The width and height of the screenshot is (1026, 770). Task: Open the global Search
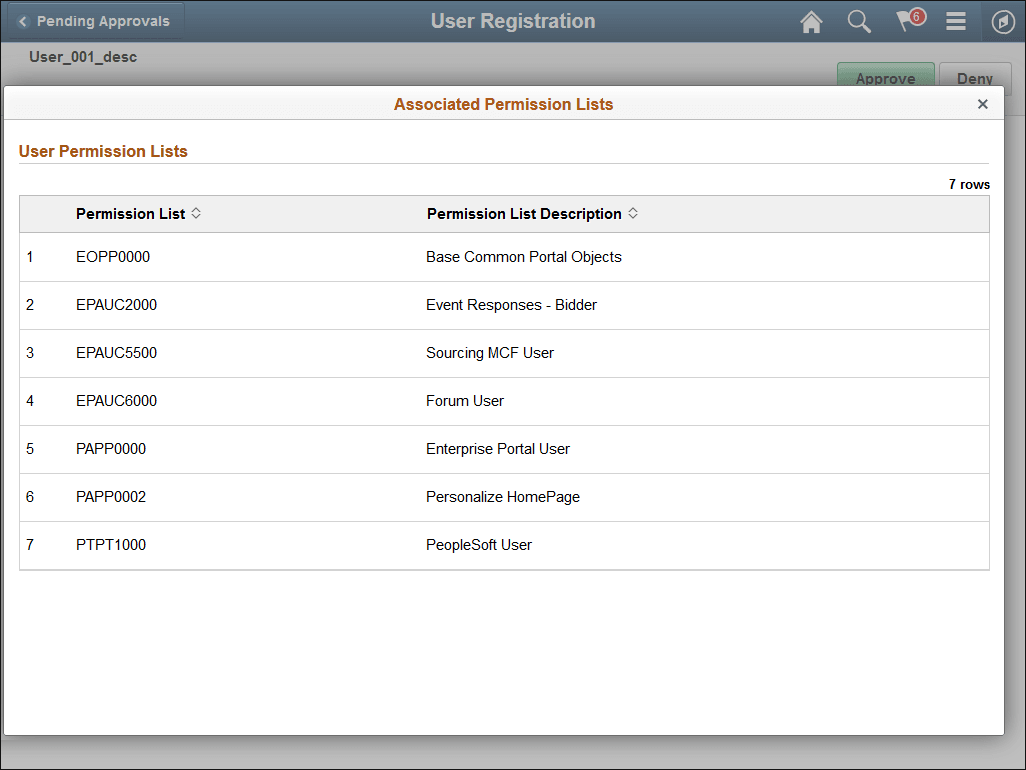point(859,21)
